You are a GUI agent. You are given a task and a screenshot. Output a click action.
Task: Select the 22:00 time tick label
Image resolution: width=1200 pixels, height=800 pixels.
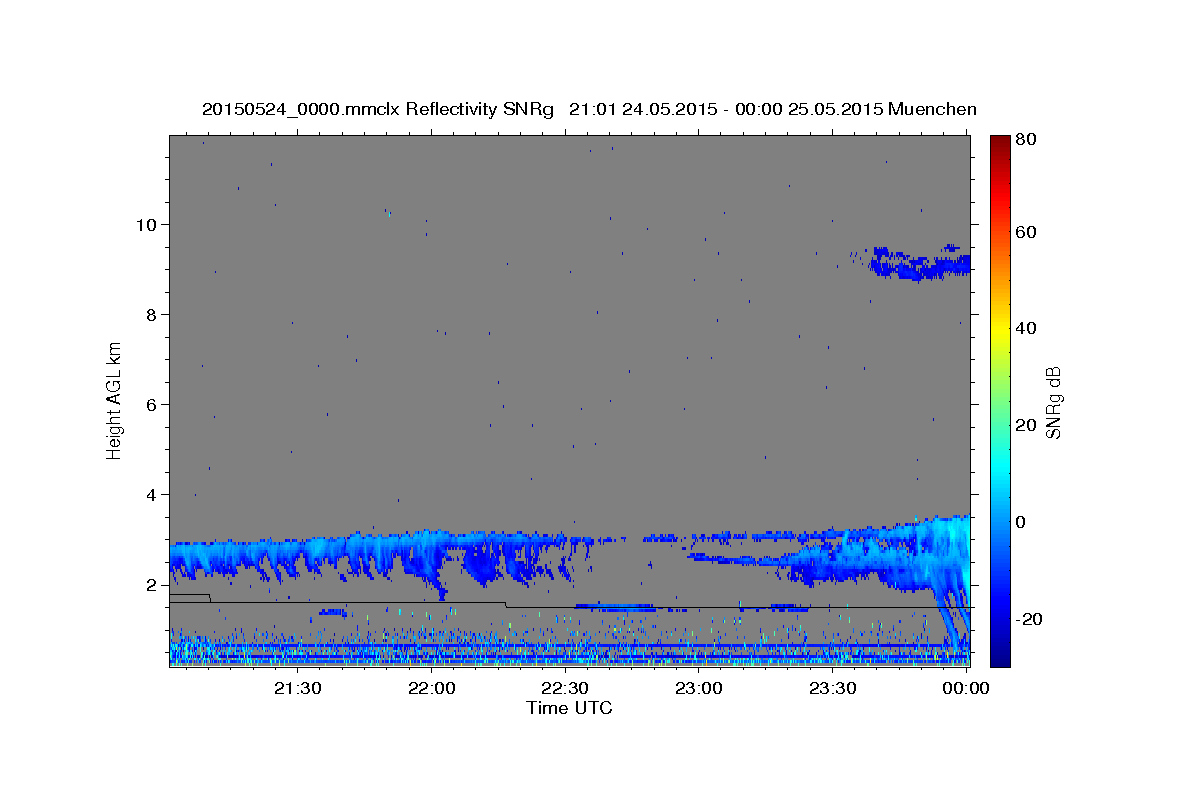[x=432, y=688]
